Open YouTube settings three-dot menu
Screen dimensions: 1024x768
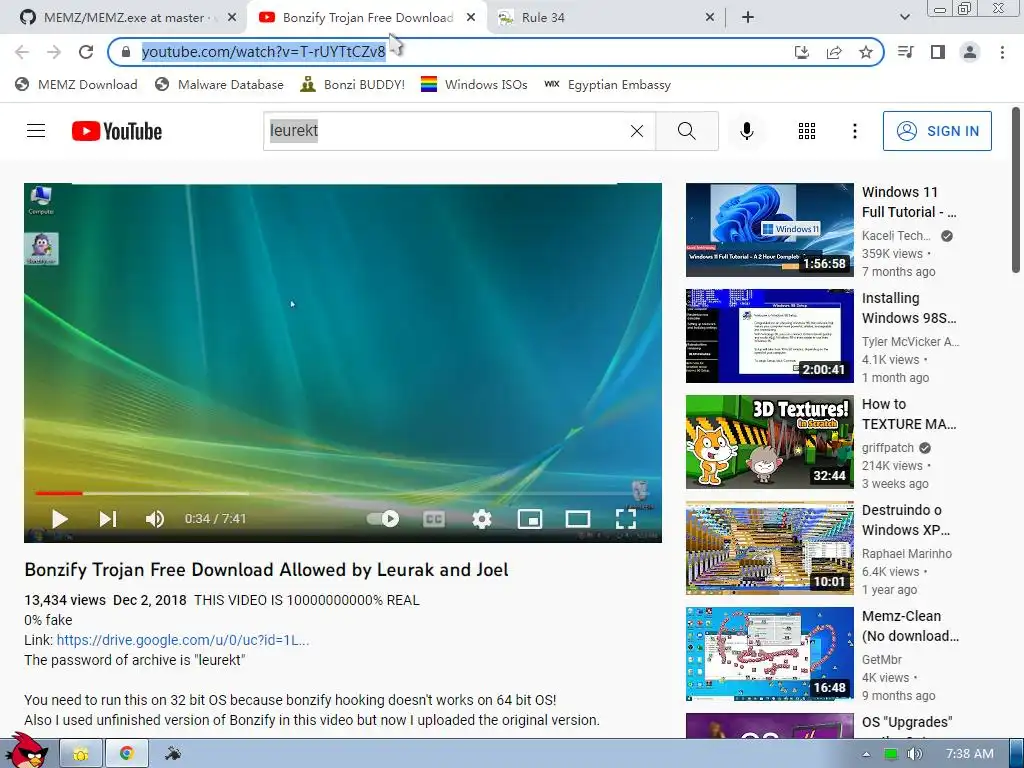pos(855,131)
